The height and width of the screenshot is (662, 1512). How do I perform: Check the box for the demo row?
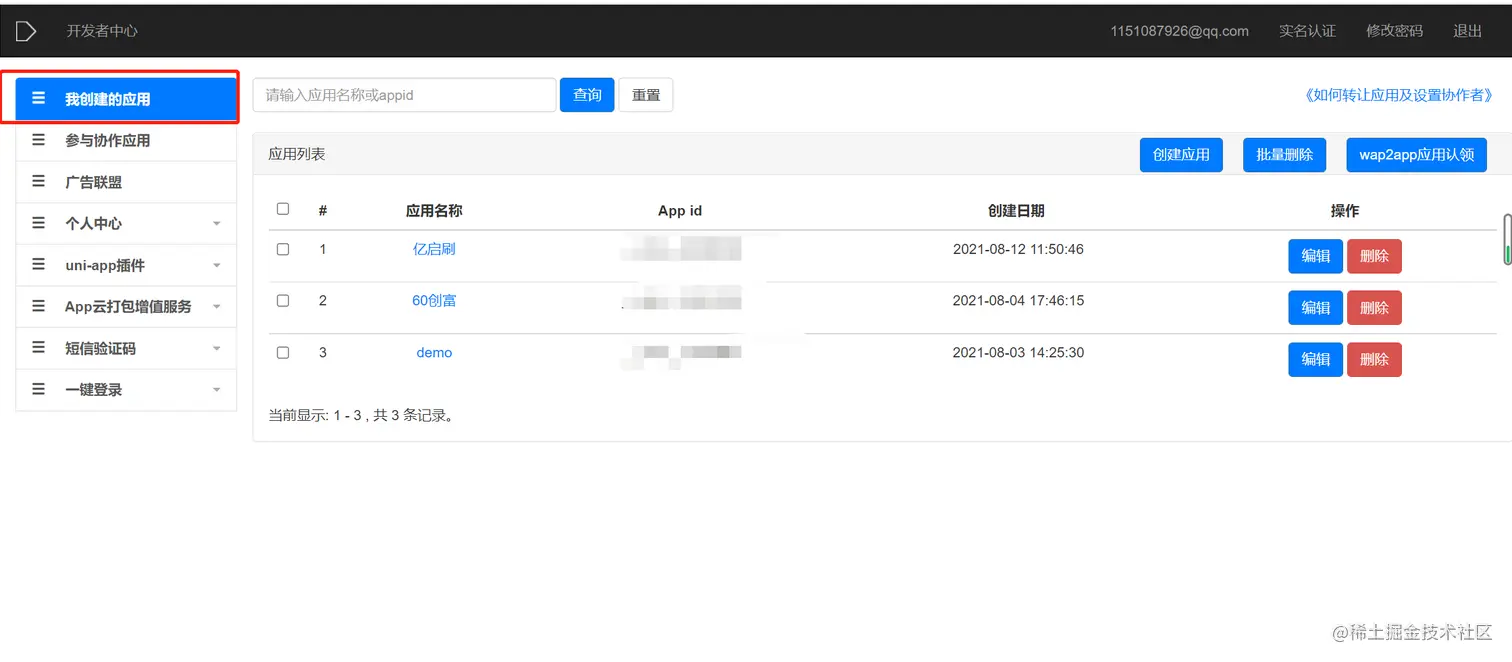[x=283, y=352]
